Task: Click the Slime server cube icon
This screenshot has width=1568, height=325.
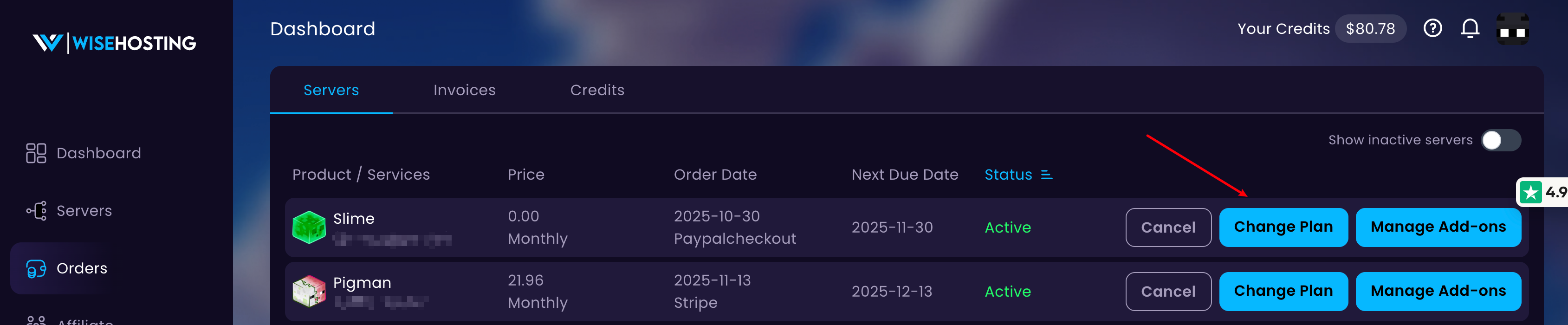Action: click(309, 227)
